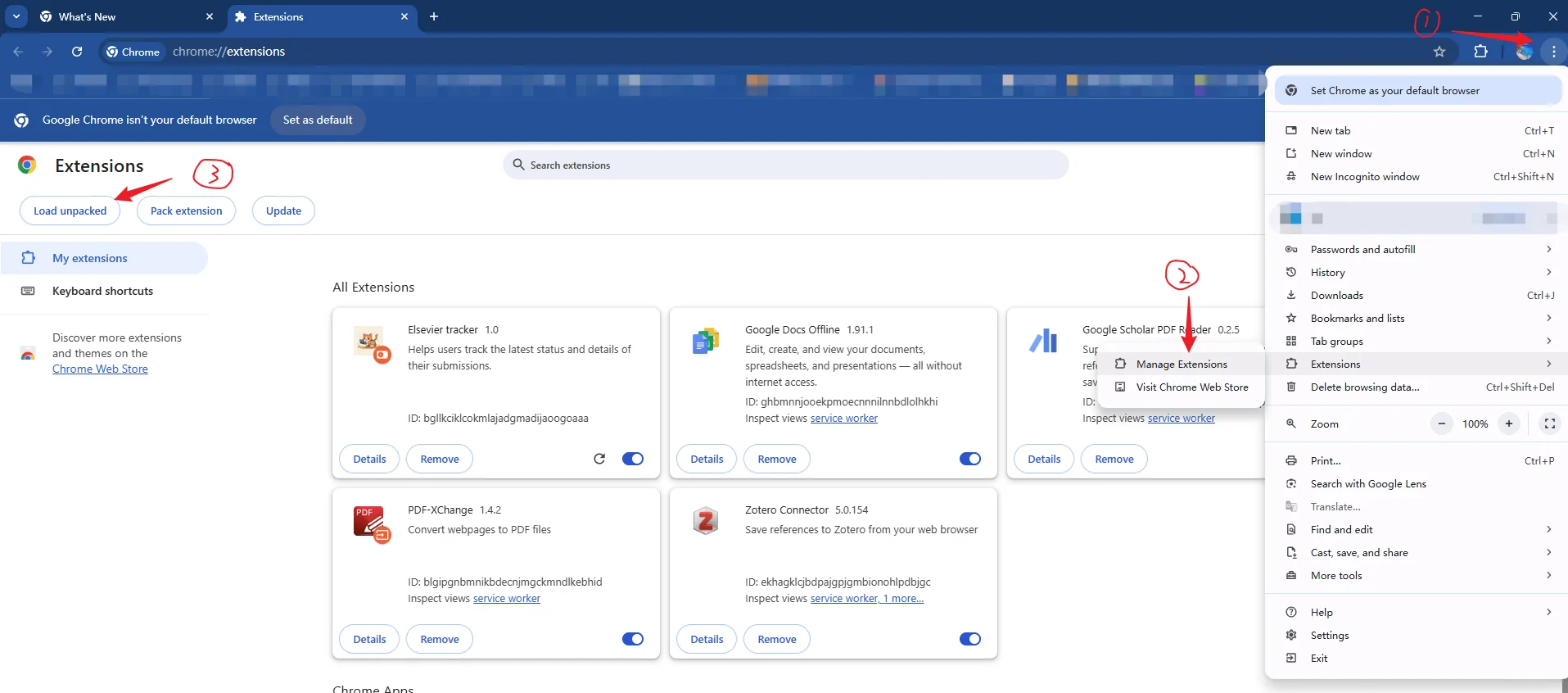Increase zoom with plus button
Viewport: 1568px width, 693px height.
coord(1509,423)
